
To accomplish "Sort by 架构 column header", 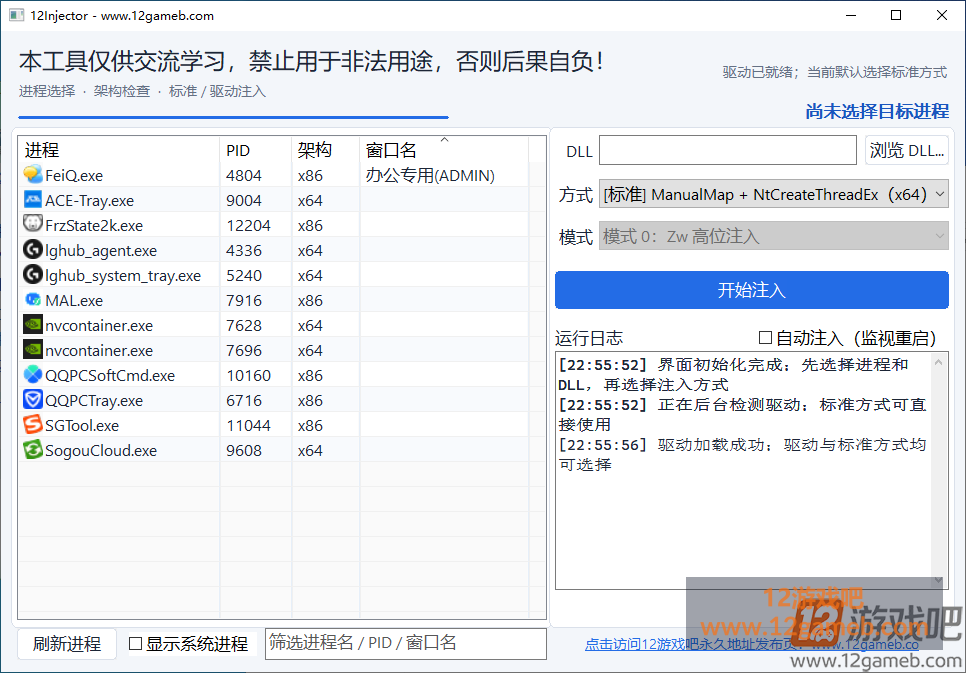I will pyautogui.click(x=325, y=150).
